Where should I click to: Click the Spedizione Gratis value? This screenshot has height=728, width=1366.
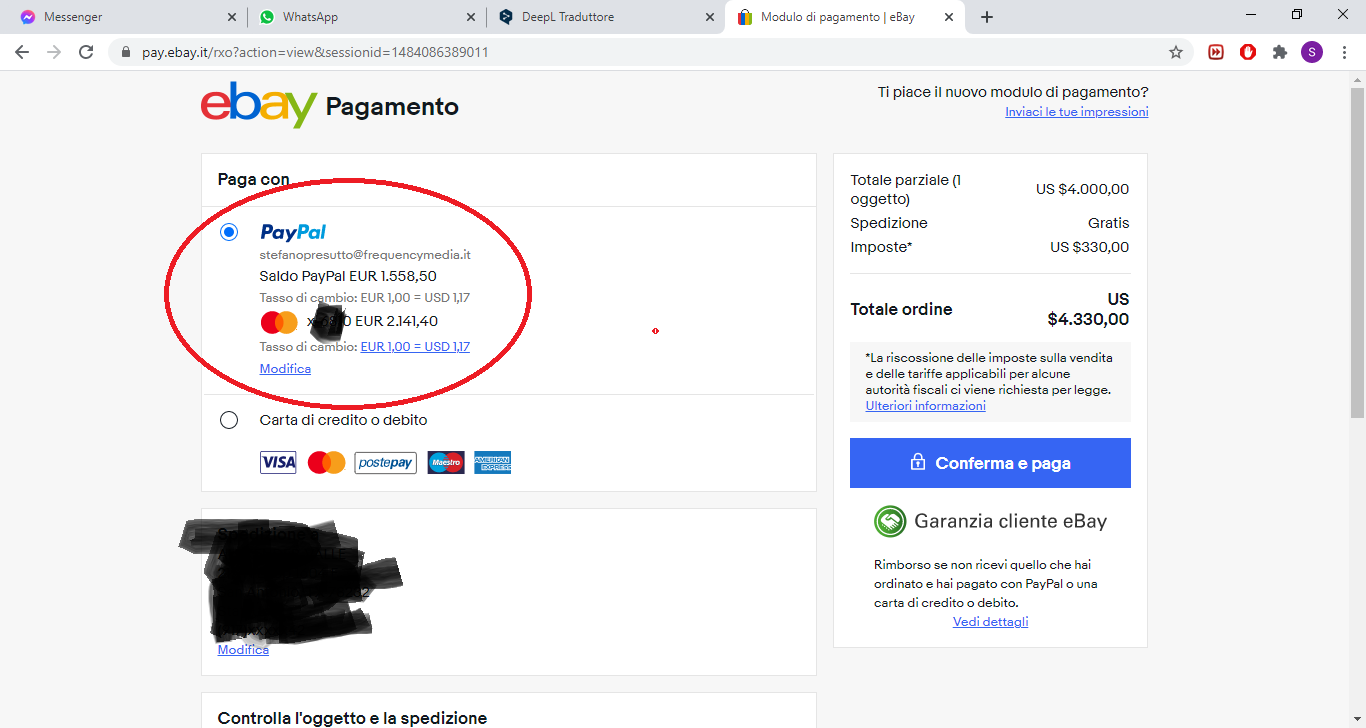pos(1109,223)
